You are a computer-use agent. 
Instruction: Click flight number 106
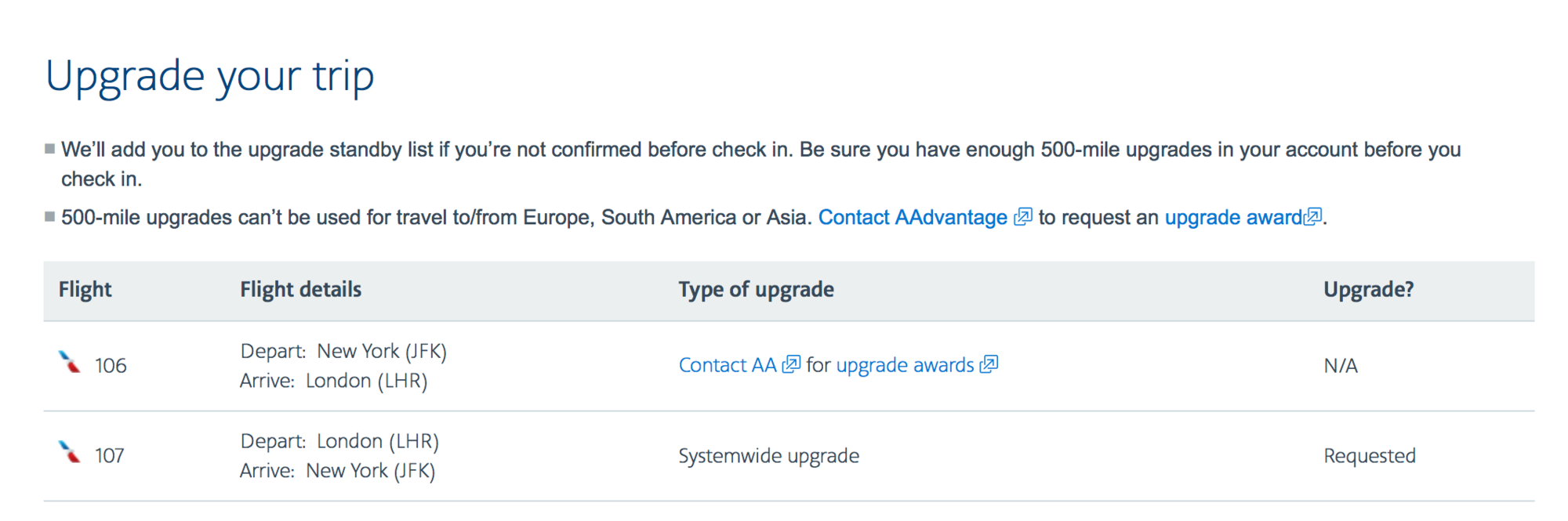tap(111, 366)
